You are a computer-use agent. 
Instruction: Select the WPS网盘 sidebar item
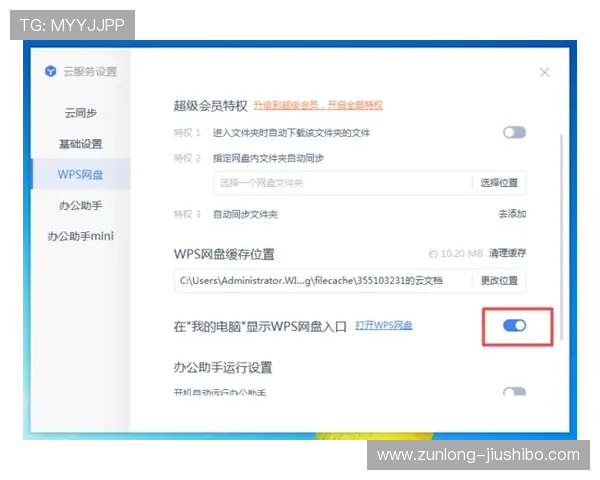point(81,175)
